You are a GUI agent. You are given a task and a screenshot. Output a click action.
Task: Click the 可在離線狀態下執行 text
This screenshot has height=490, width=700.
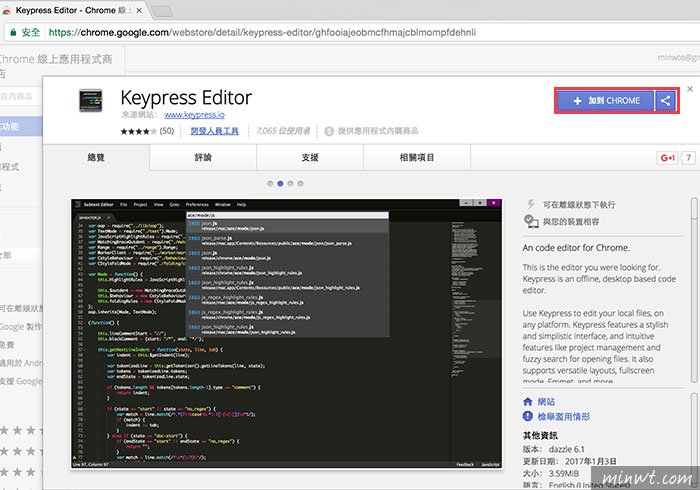click(579, 205)
